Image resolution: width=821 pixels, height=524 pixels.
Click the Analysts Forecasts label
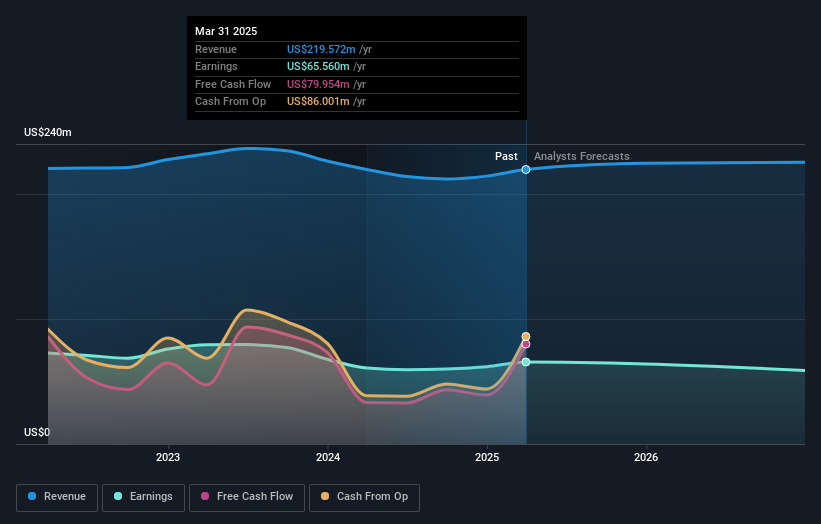point(582,157)
